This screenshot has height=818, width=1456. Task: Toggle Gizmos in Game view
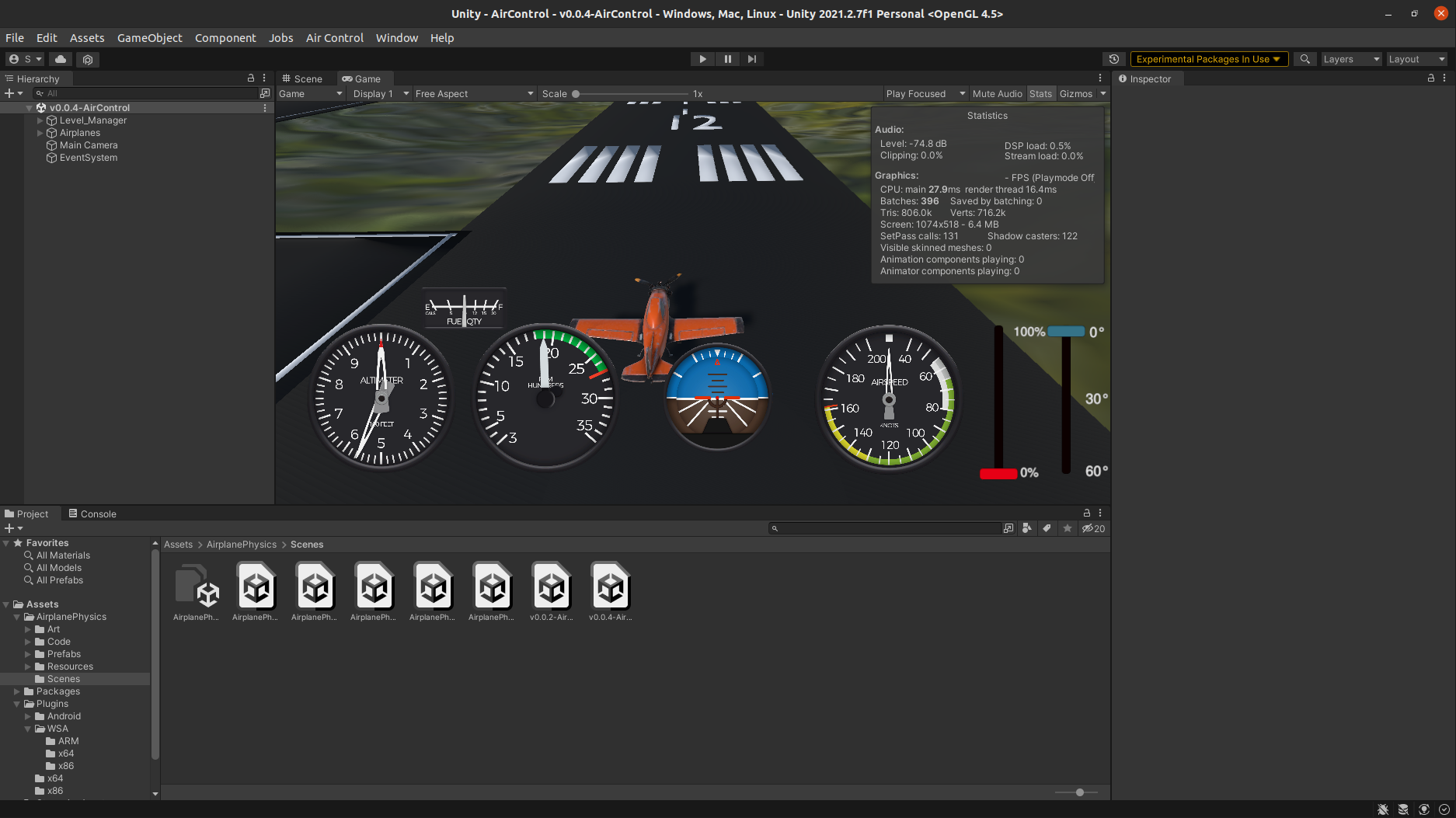[1076, 94]
